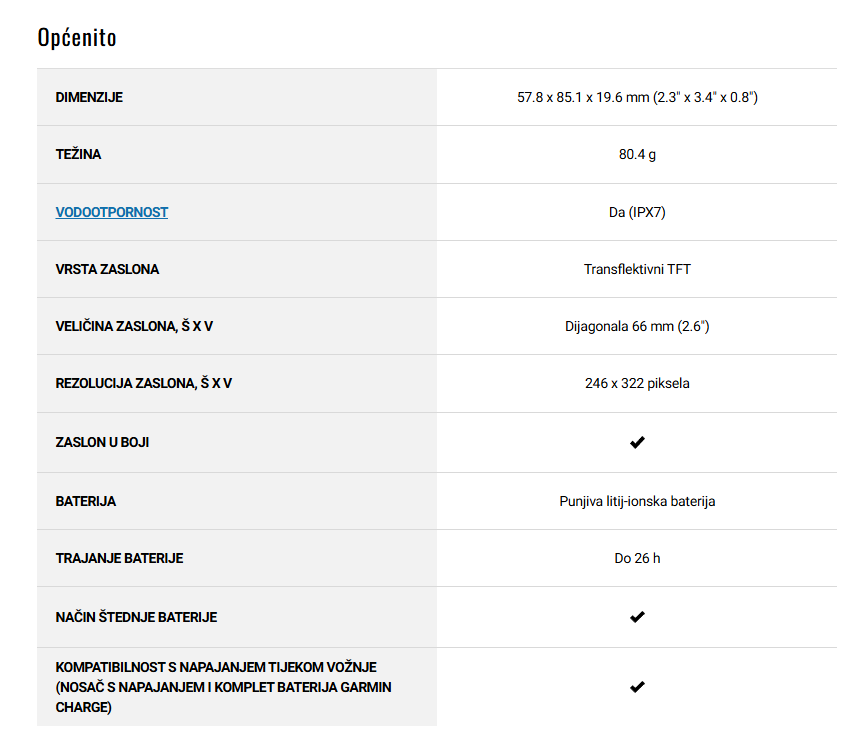The height and width of the screenshot is (752, 862).
Task: Click the Transflektivni TFT value
Action: click(x=637, y=269)
